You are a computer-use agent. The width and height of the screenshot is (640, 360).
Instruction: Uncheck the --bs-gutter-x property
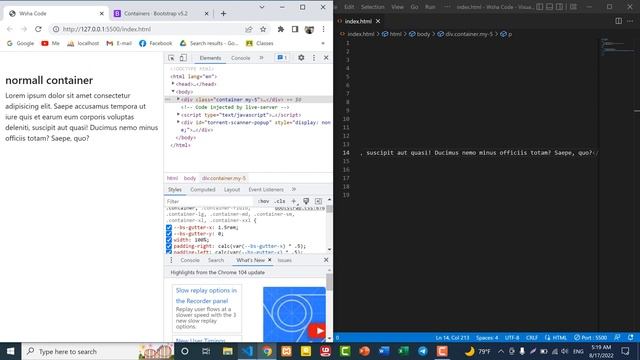169,227
